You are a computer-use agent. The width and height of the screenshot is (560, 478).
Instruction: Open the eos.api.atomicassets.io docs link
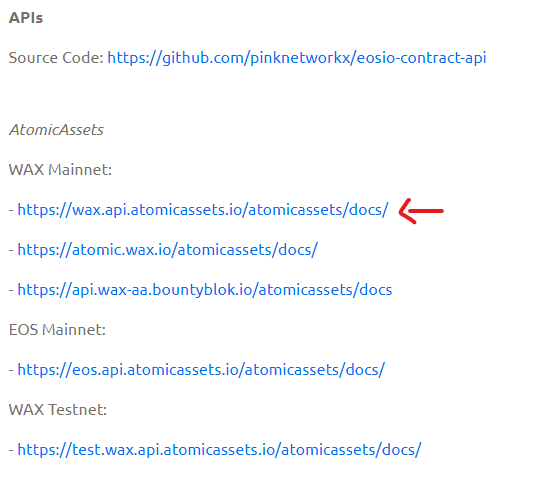click(201, 370)
